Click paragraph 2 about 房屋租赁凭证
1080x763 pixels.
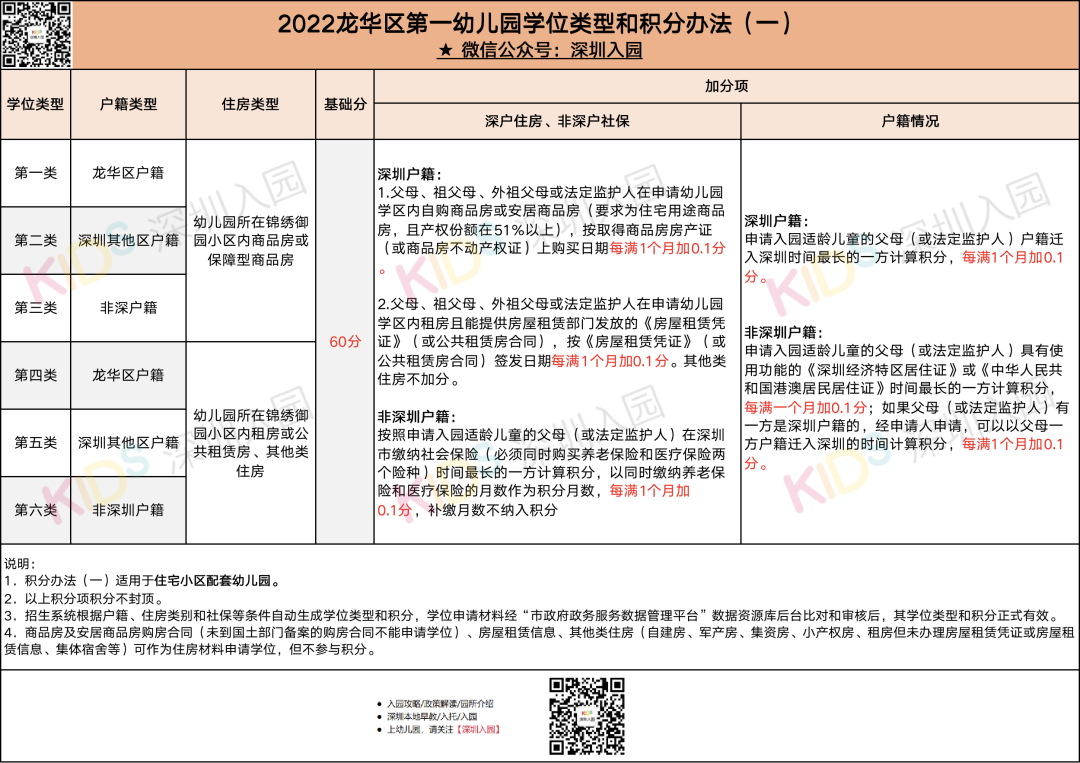click(x=552, y=342)
